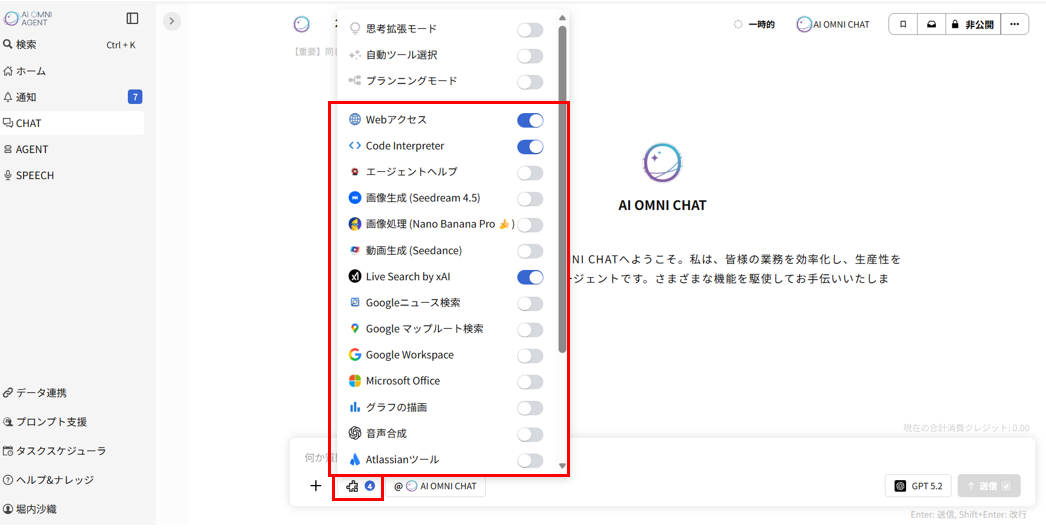Click the Google Workspace G icon
Image resolution: width=1046 pixels, height=529 pixels.
tap(355, 355)
